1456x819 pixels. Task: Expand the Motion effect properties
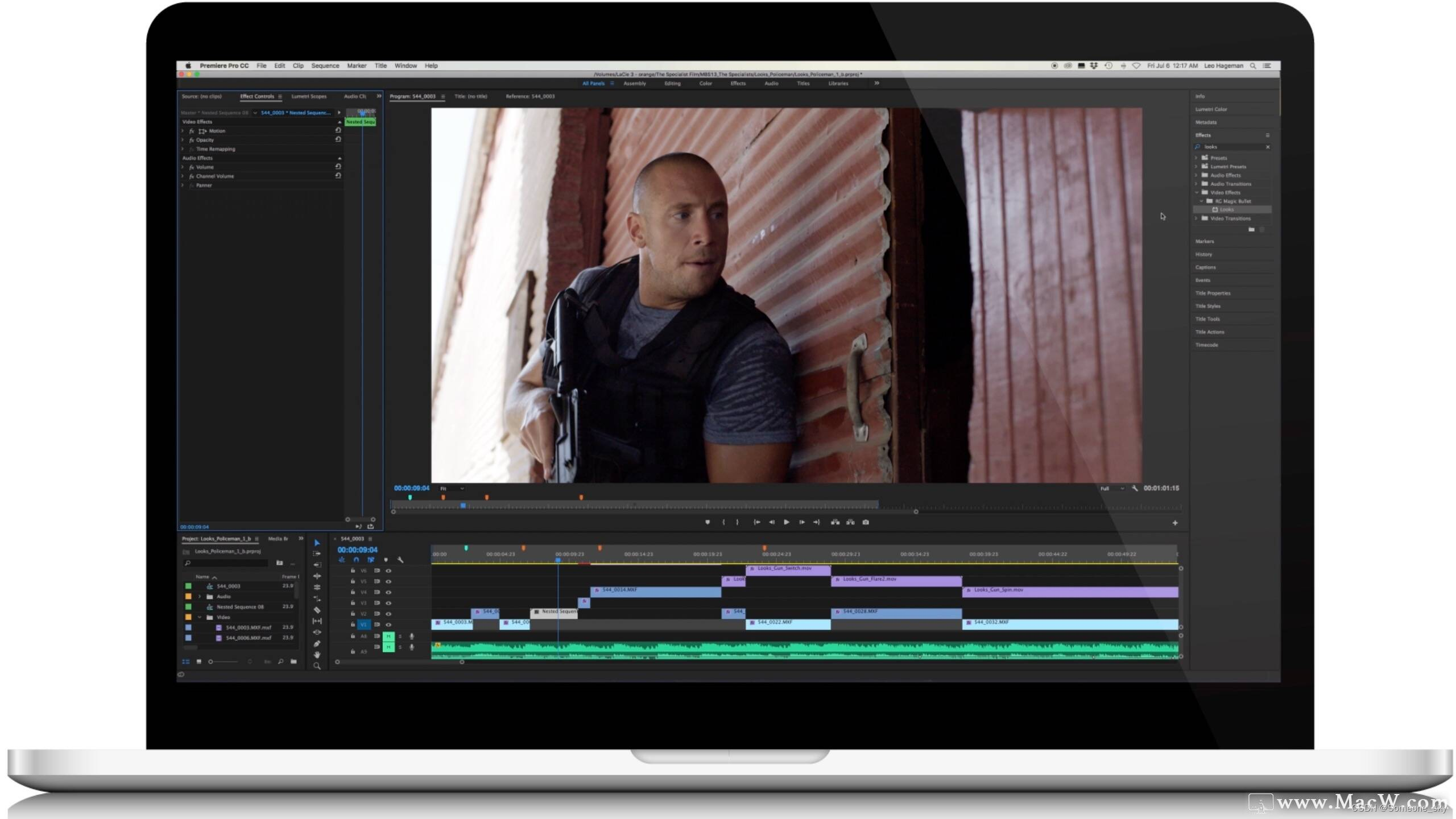[x=183, y=131]
